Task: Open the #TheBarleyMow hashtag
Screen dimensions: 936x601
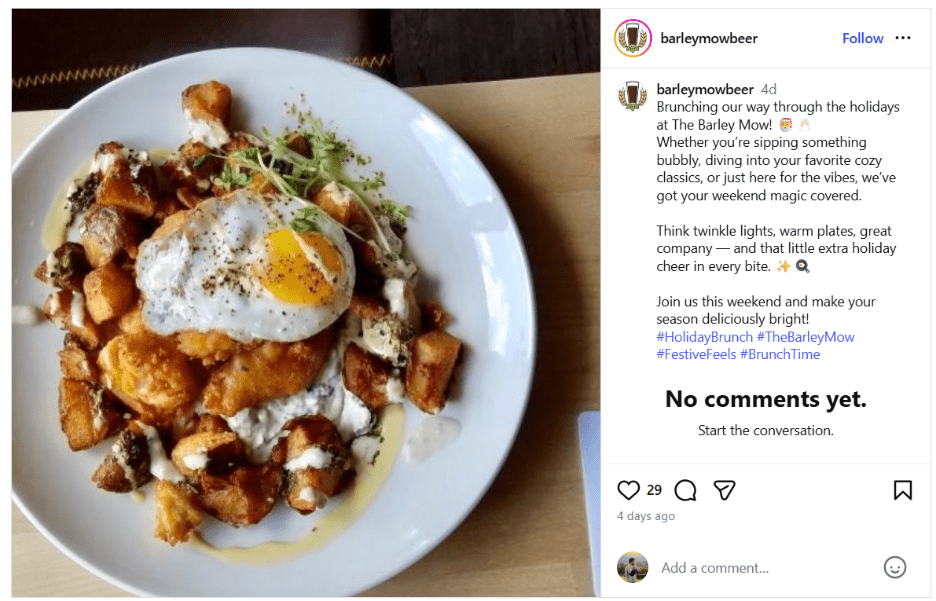Action: click(x=806, y=337)
